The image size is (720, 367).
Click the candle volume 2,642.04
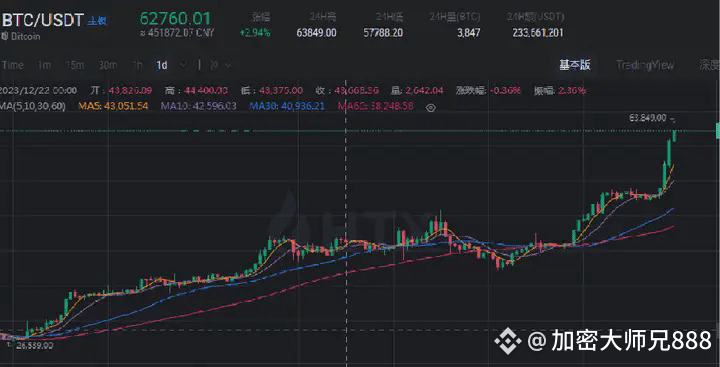424,90
